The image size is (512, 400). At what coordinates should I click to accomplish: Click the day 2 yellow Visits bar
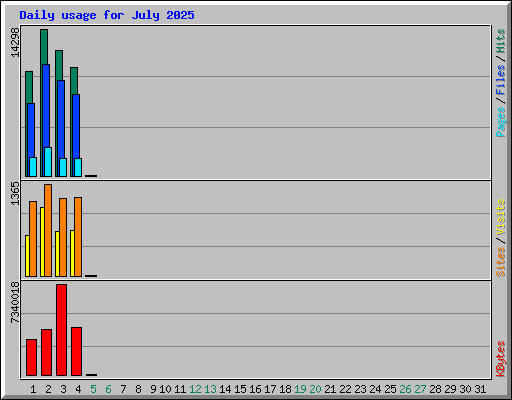click(x=42, y=242)
